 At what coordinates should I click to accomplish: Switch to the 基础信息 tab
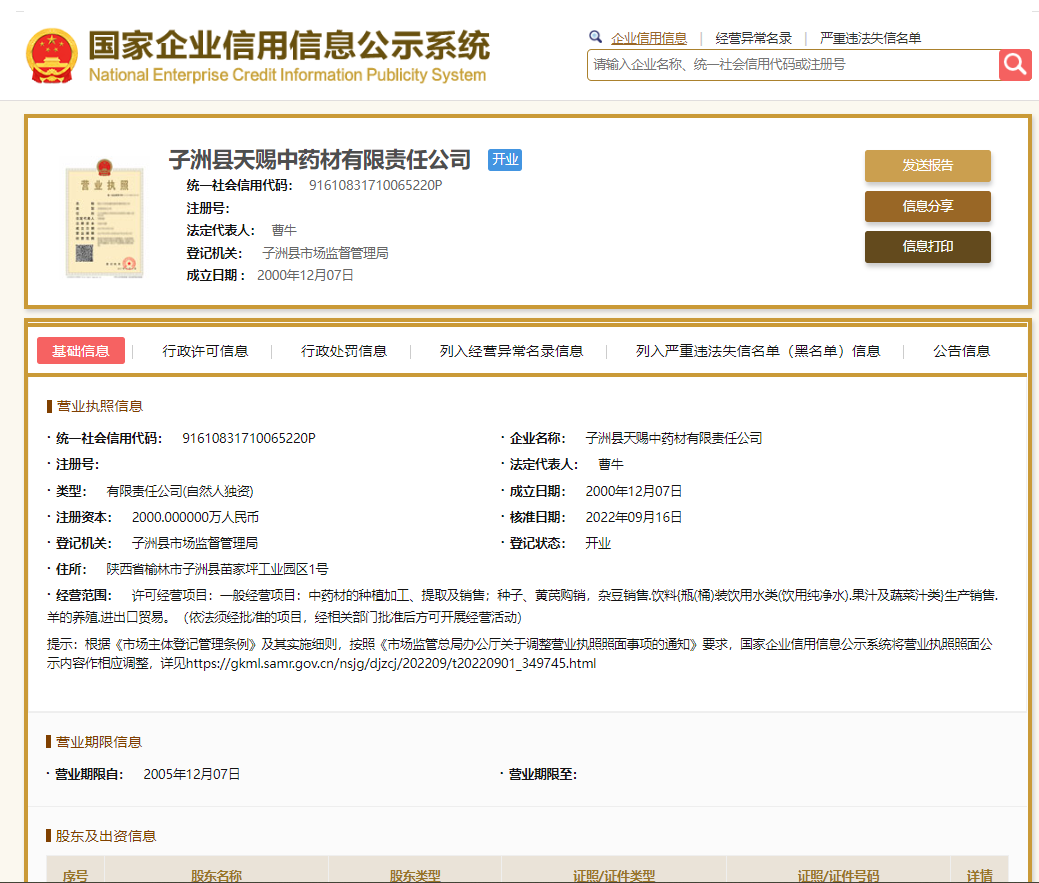point(81,351)
